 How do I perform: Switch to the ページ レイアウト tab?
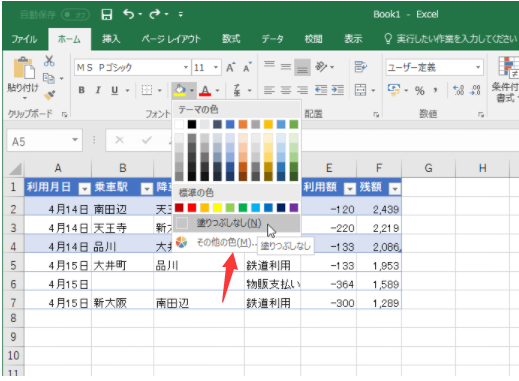(171, 39)
